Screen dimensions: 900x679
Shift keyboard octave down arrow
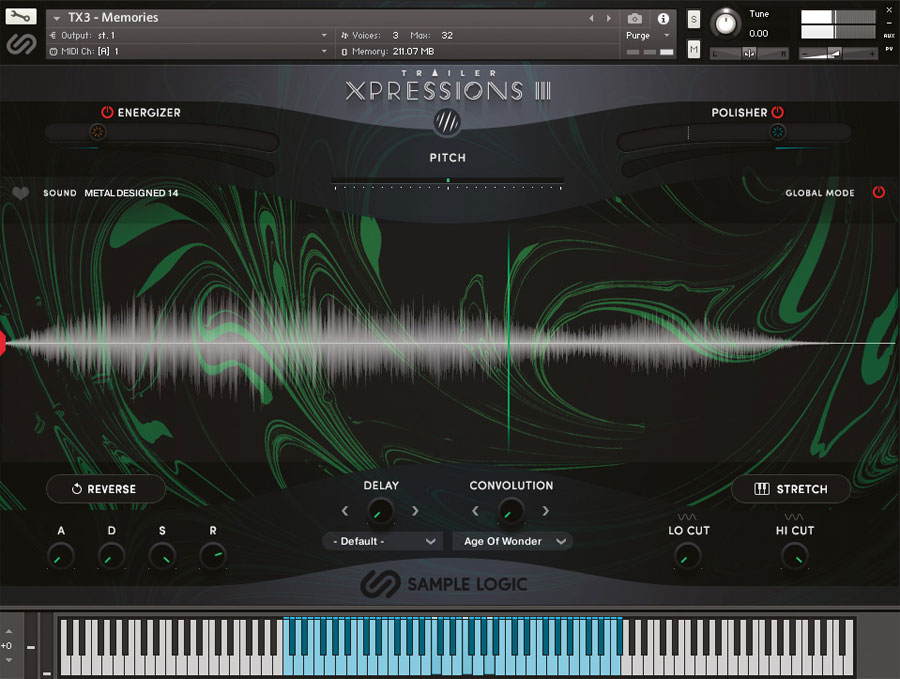(x=9, y=660)
